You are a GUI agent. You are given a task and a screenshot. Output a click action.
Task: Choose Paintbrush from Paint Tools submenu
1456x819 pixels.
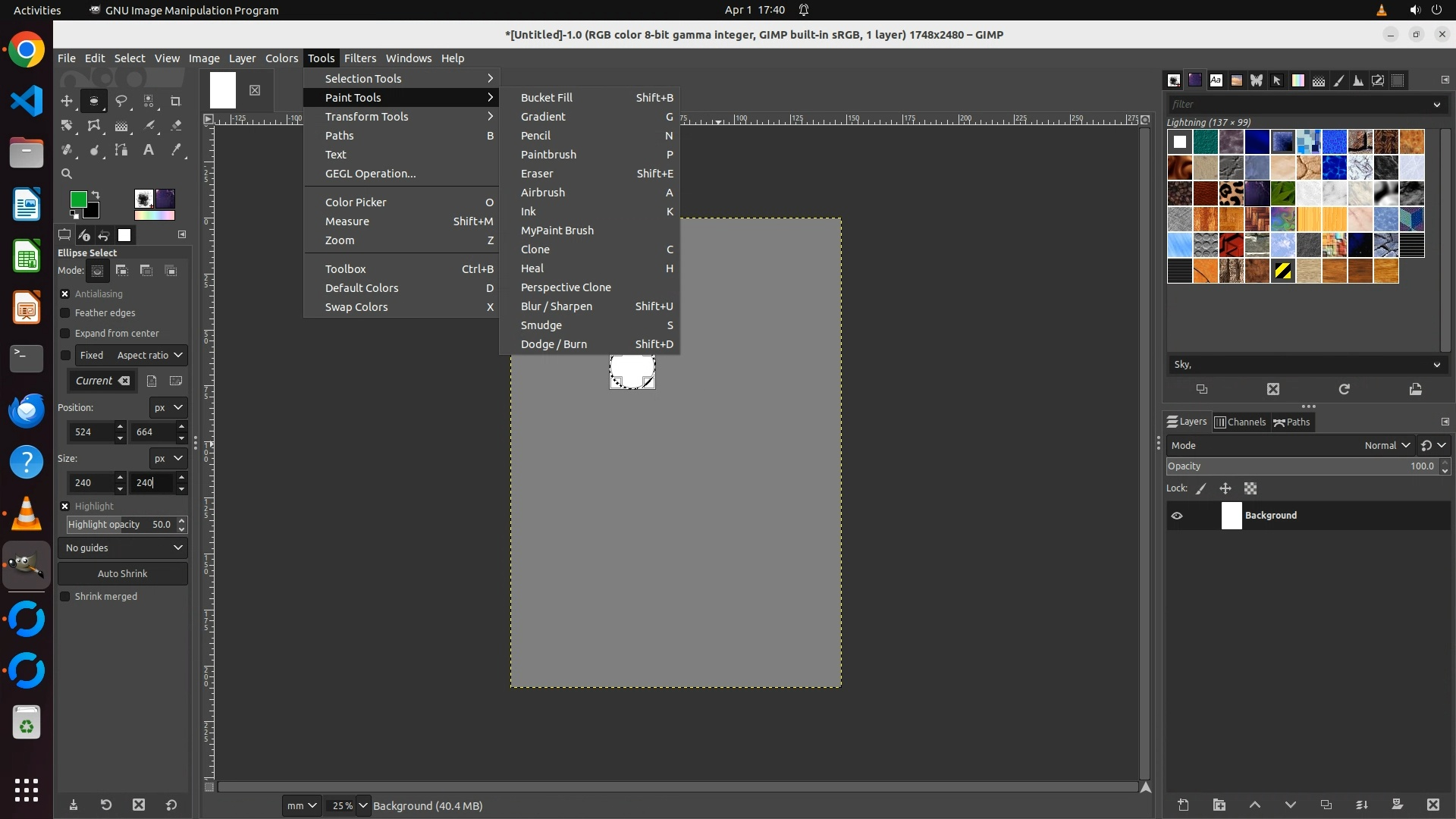click(x=548, y=155)
